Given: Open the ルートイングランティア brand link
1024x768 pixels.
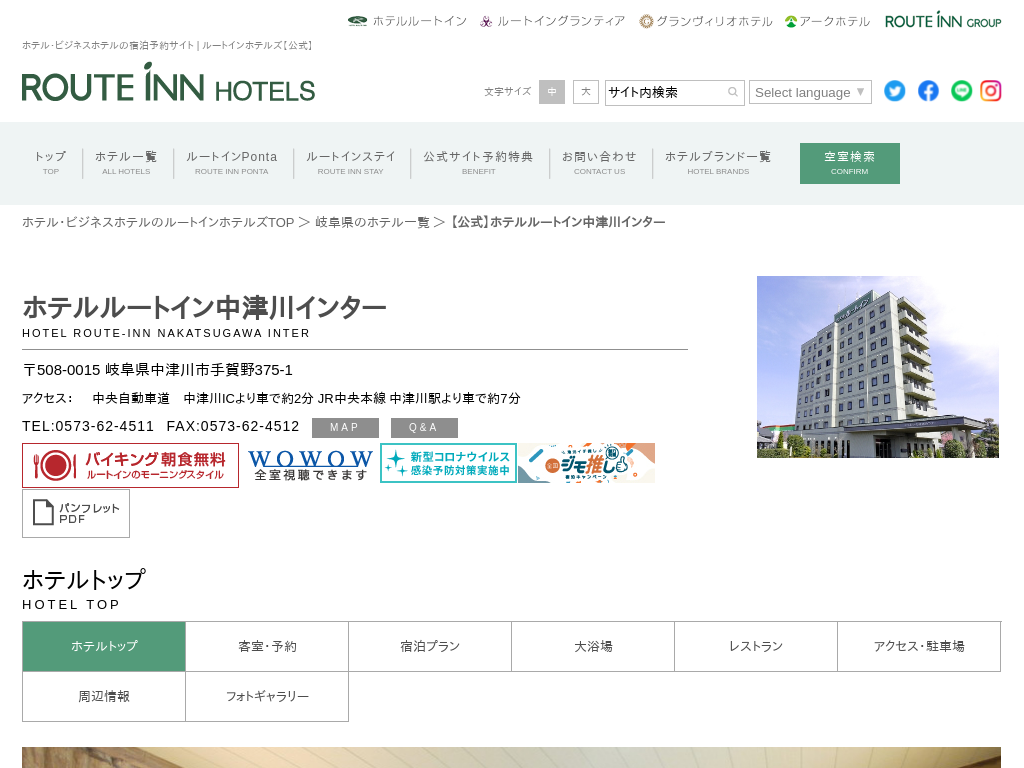Looking at the screenshot, I should point(552,21).
